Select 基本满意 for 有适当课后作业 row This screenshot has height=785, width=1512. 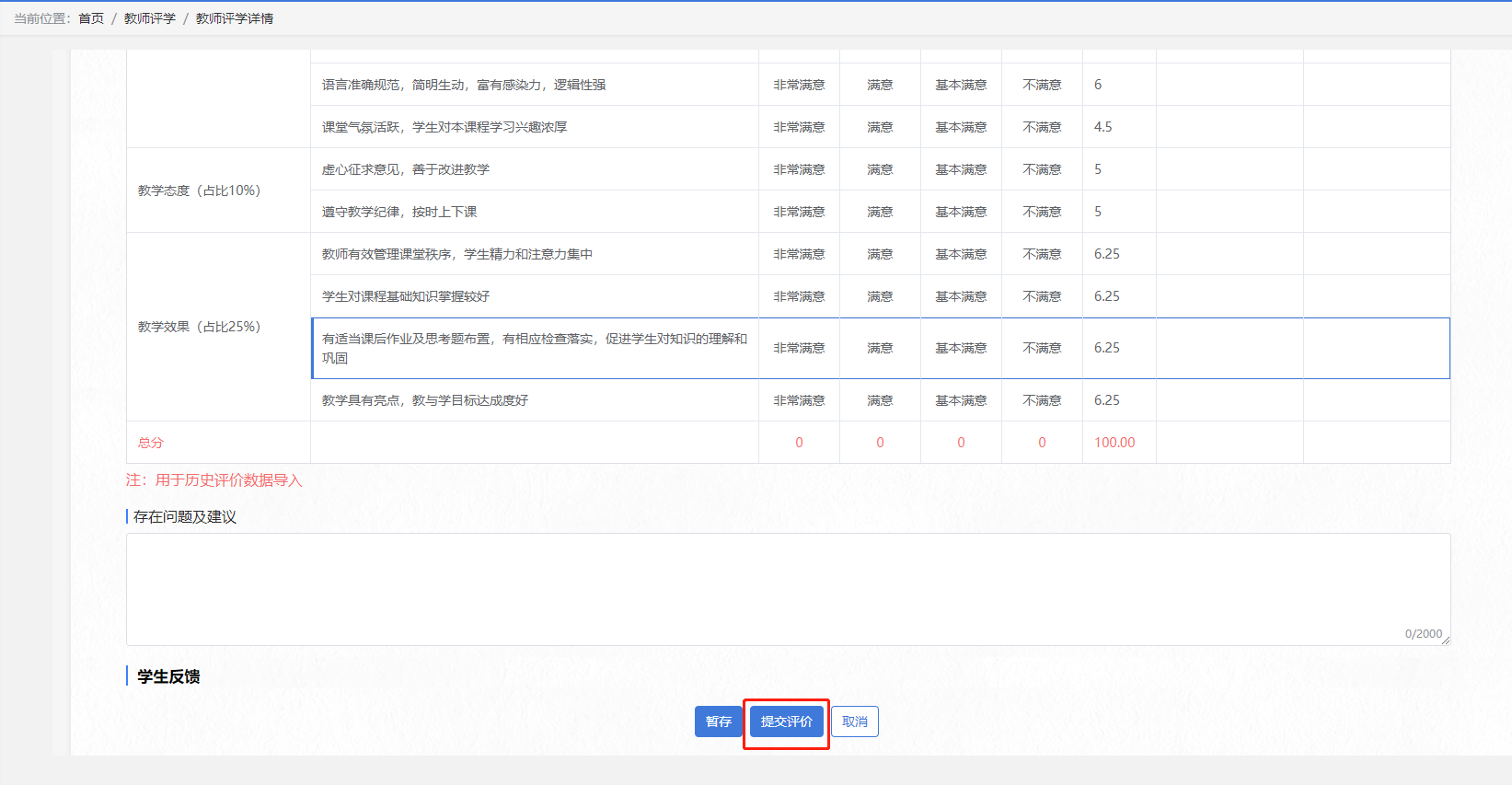961,348
